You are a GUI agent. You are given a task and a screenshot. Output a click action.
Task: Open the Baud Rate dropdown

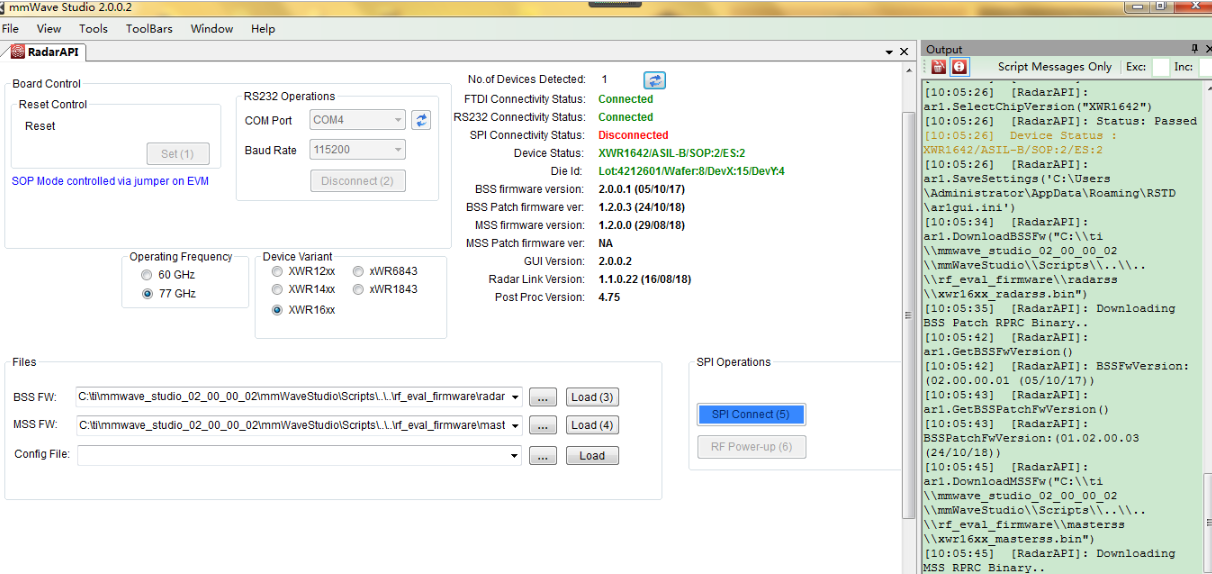398,150
